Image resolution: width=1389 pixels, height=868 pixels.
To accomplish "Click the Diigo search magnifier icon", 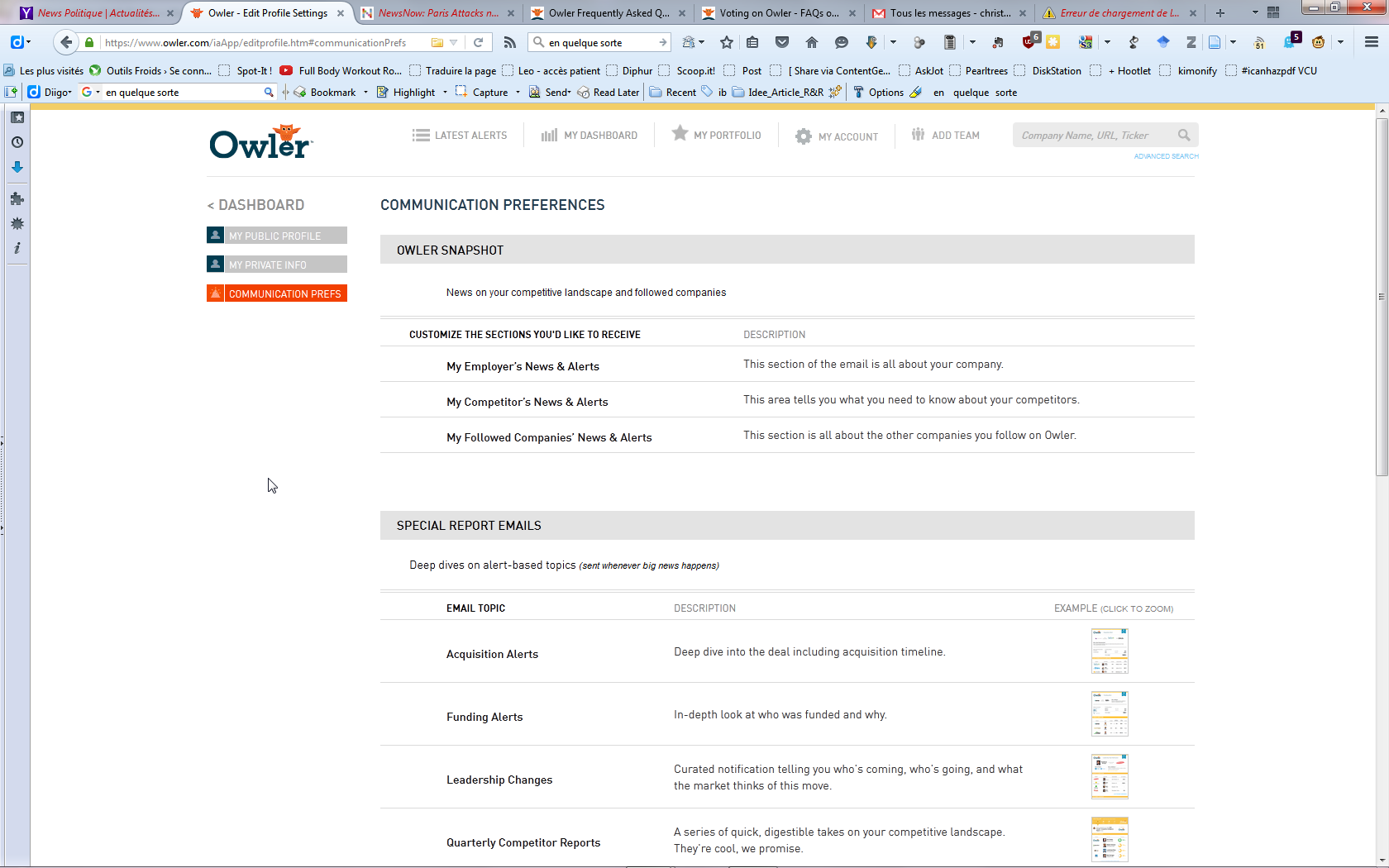I will [x=269, y=93].
